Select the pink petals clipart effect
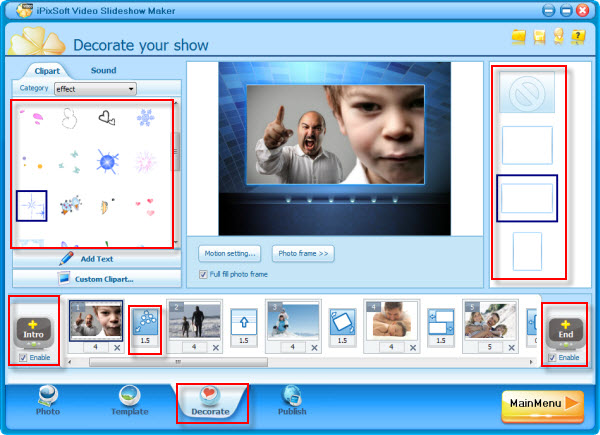This screenshot has width=600, height=435. pos(32,118)
